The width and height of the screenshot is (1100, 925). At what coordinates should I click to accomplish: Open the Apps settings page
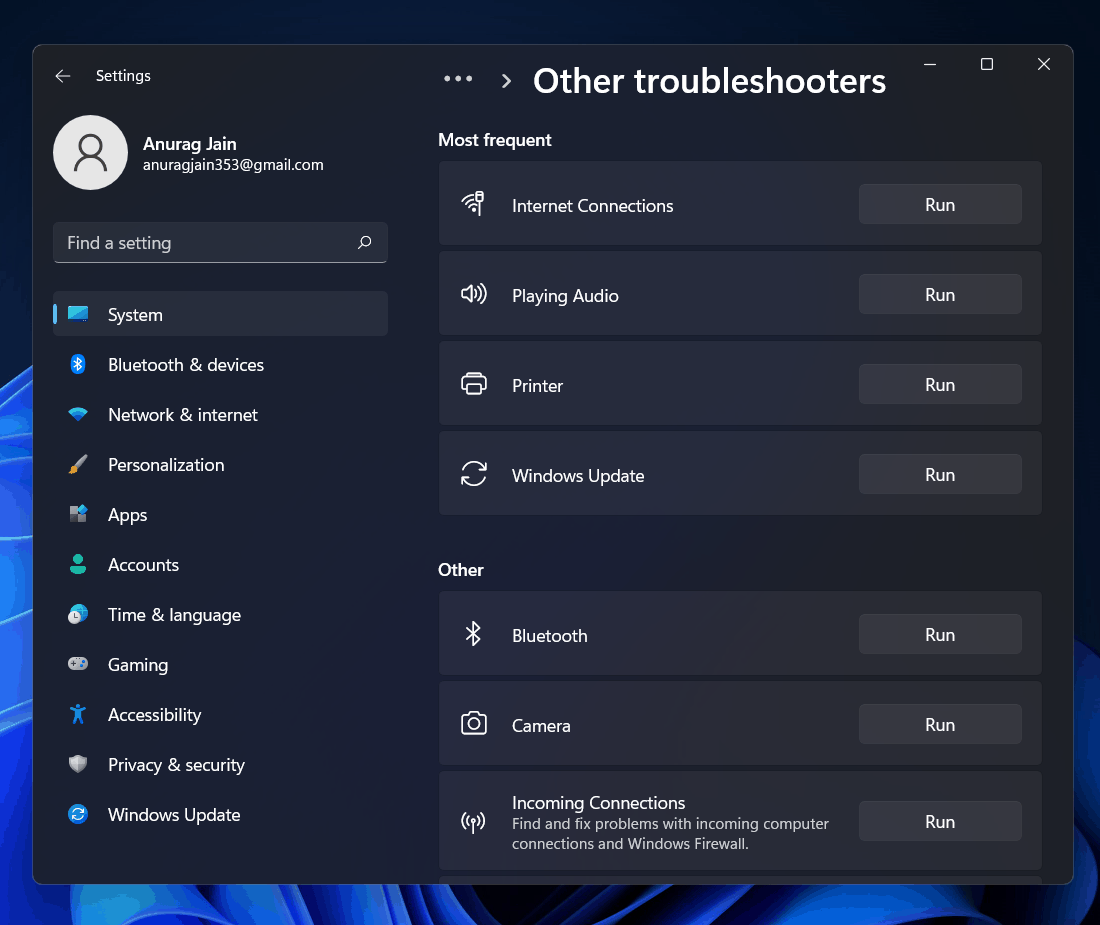[220, 514]
